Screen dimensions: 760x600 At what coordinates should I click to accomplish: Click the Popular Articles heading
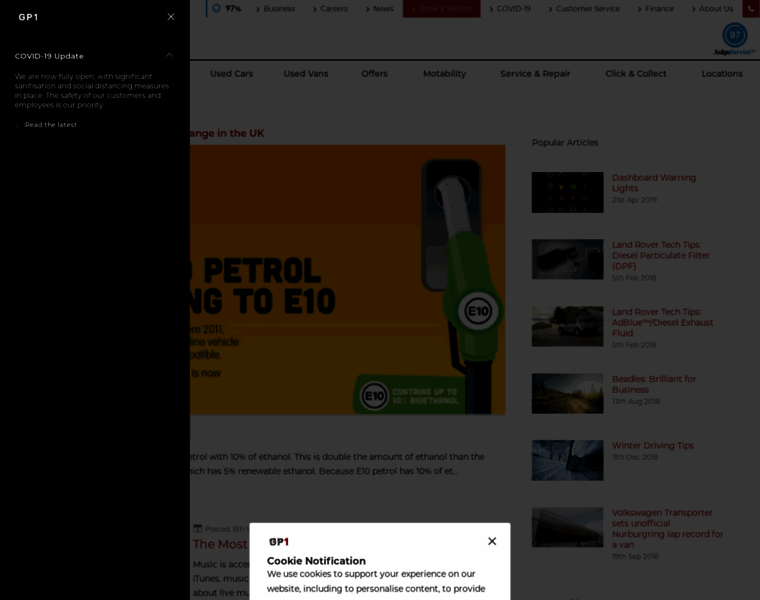pos(565,142)
